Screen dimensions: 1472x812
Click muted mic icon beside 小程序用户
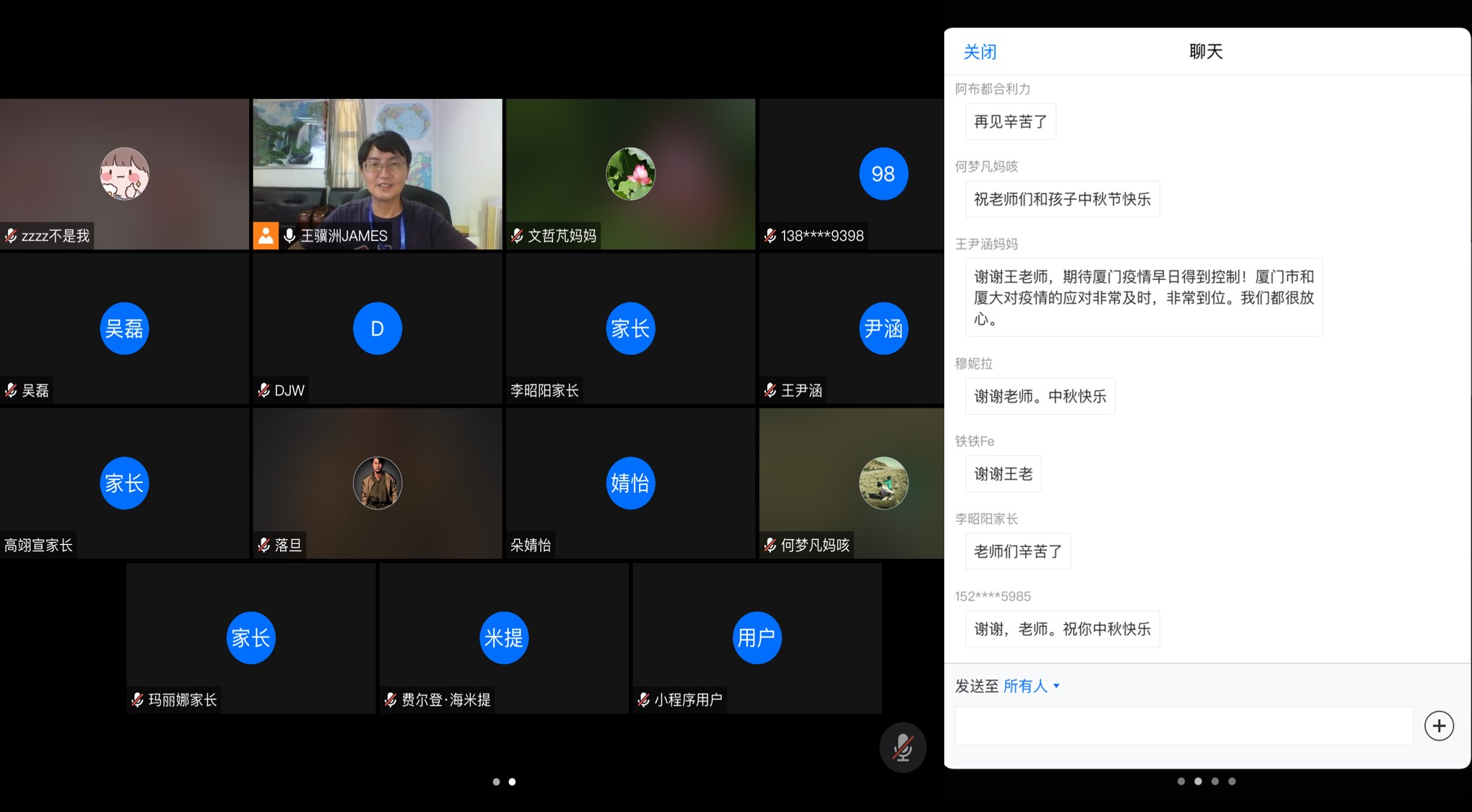click(x=643, y=699)
